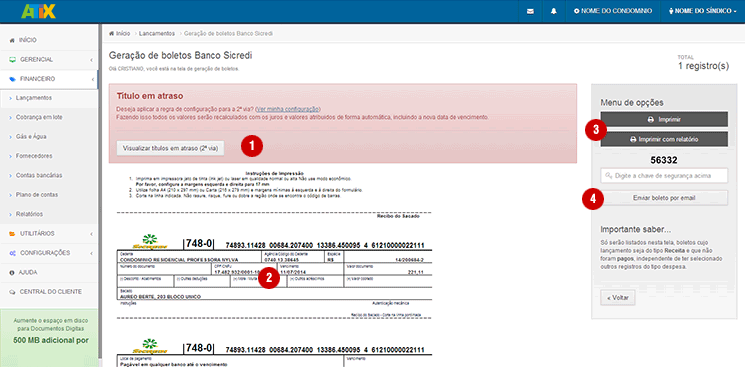This screenshot has height=367, width=745.
Task: Click the gears icon beside CONFIGURAÇÕES
Action: point(12,253)
